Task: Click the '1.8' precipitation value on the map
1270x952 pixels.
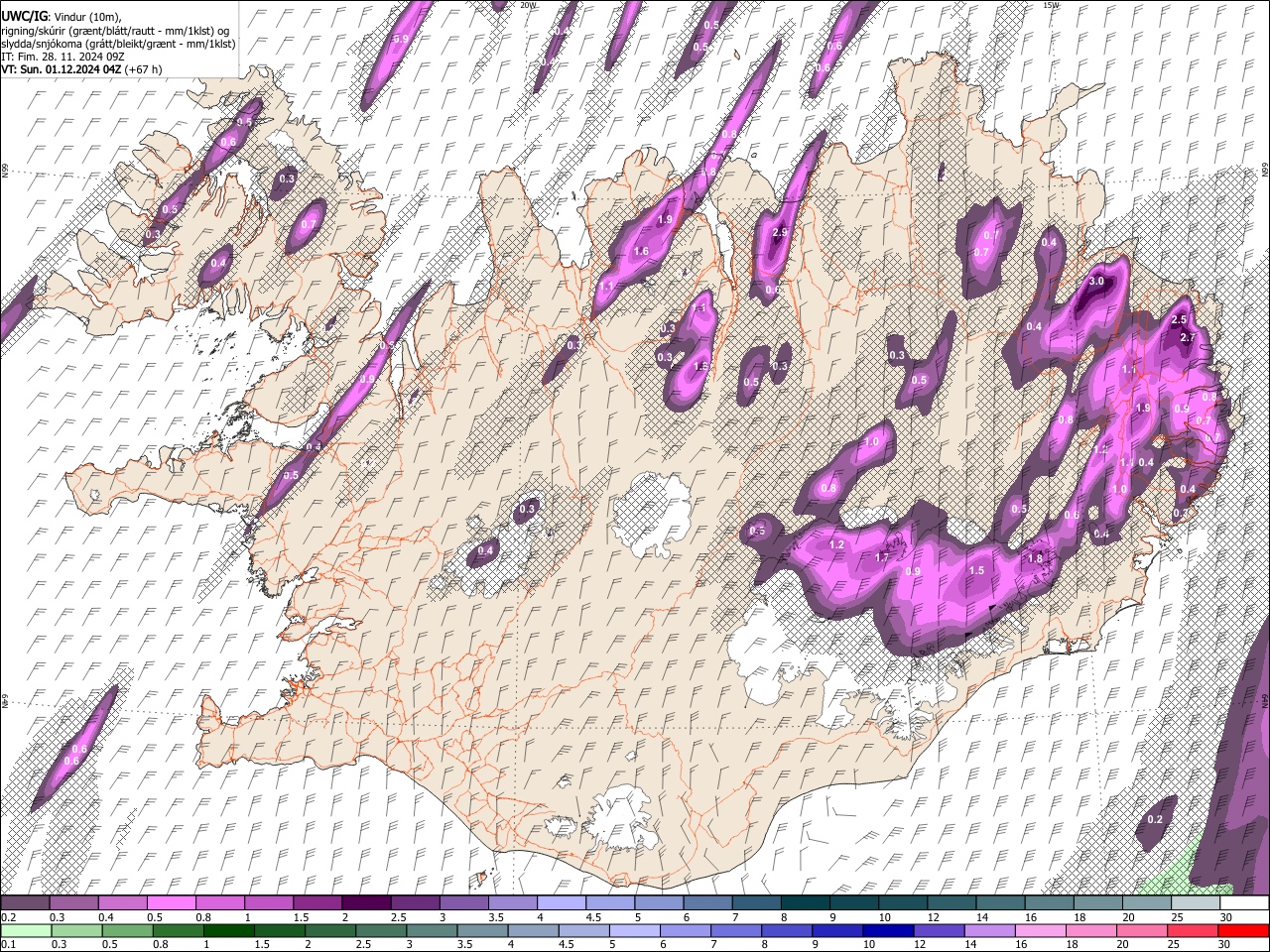Action: [x=1035, y=558]
